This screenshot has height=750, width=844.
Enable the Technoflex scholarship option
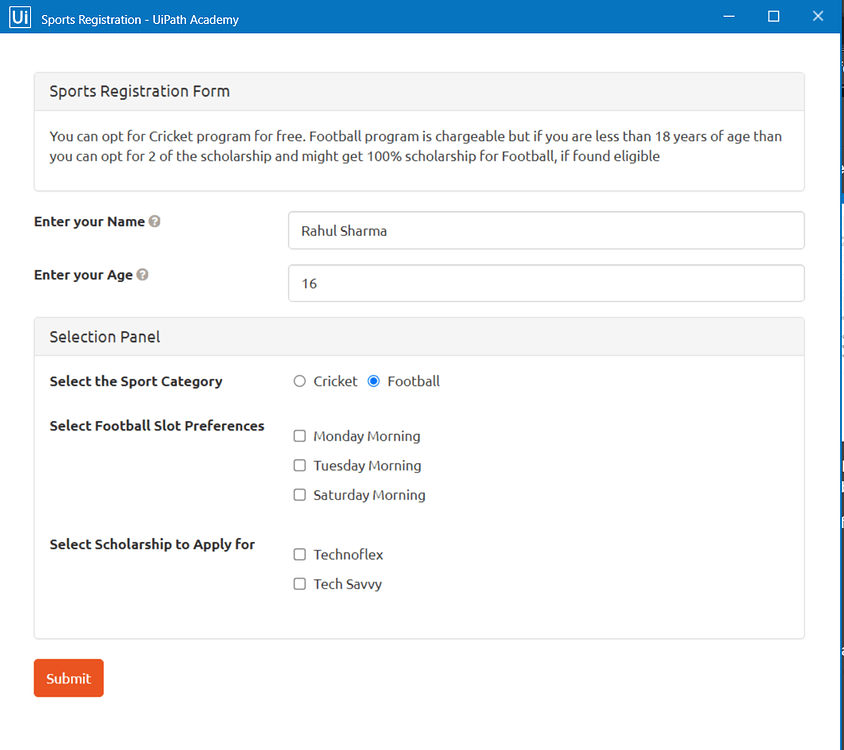coord(299,554)
